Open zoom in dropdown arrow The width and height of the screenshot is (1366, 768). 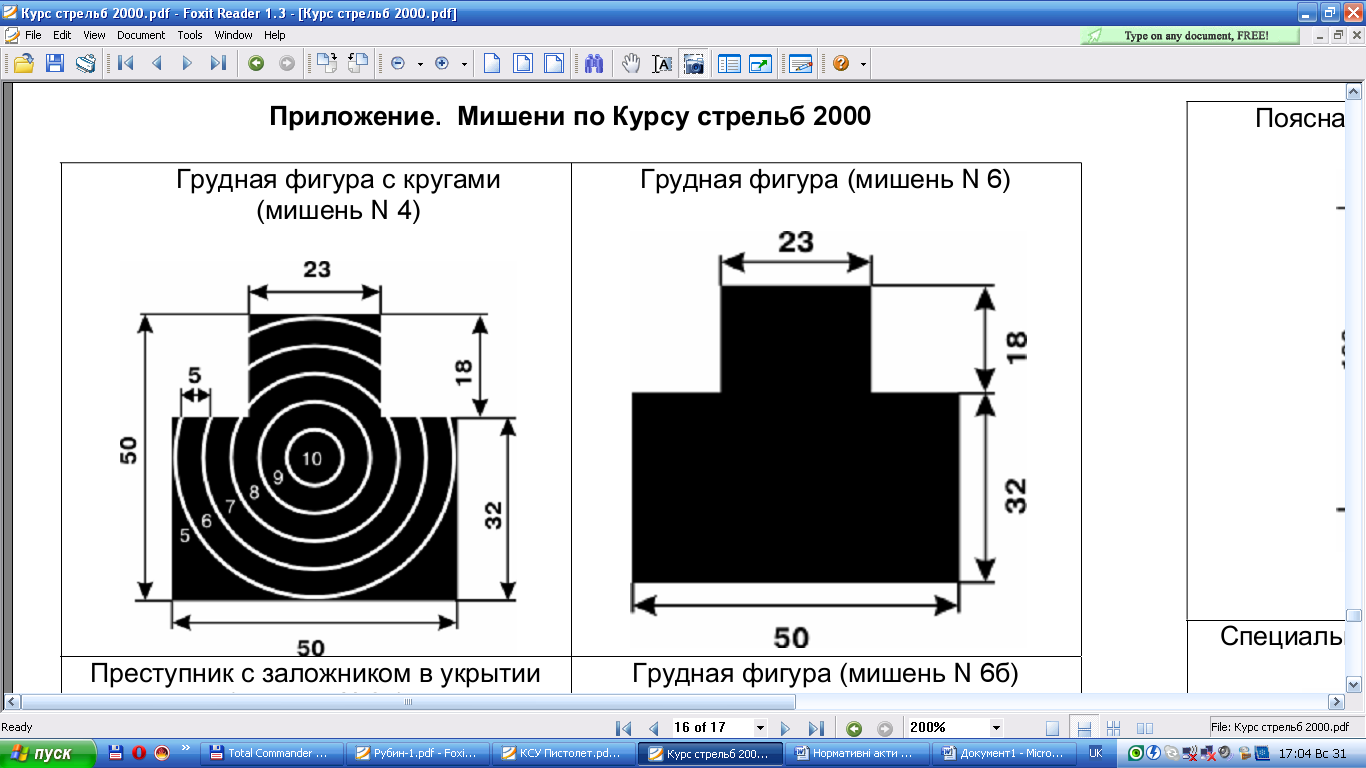click(465, 64)
